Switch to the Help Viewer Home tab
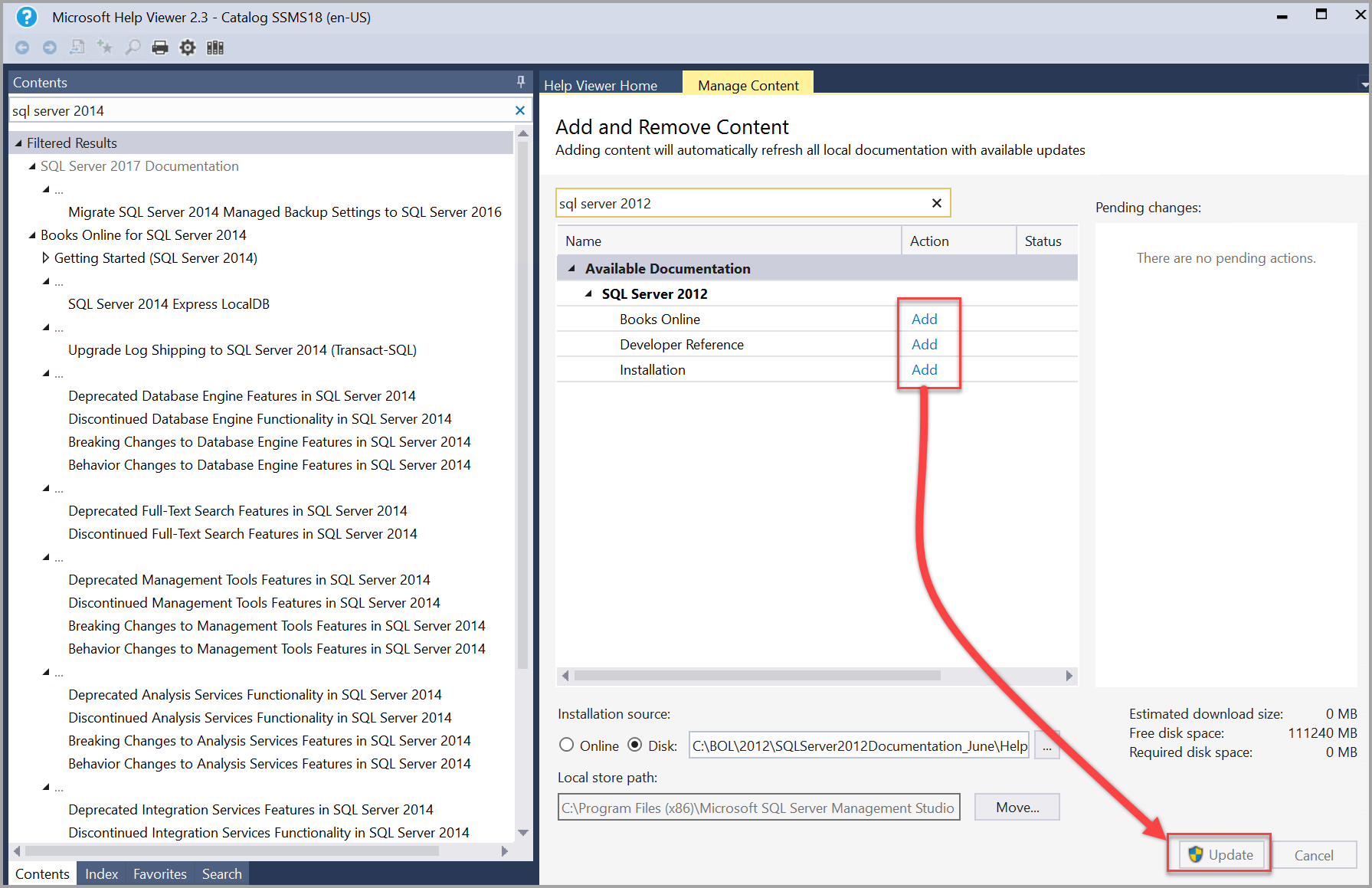 [x=601, y=85]
